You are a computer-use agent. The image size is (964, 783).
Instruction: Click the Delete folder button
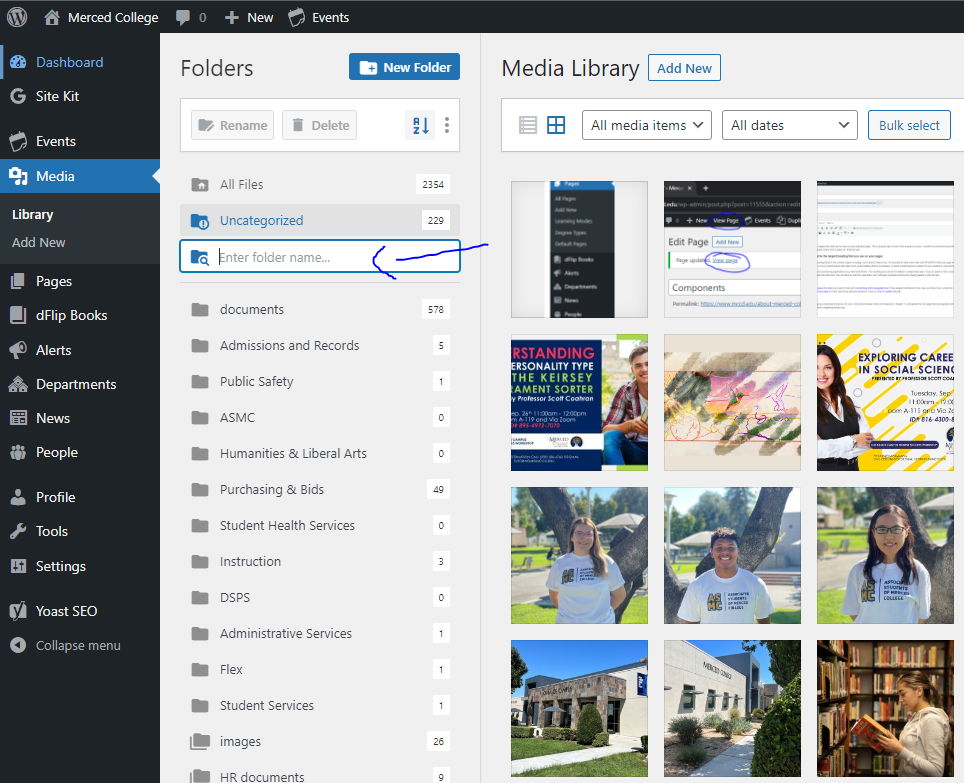(x=319, y=125)
